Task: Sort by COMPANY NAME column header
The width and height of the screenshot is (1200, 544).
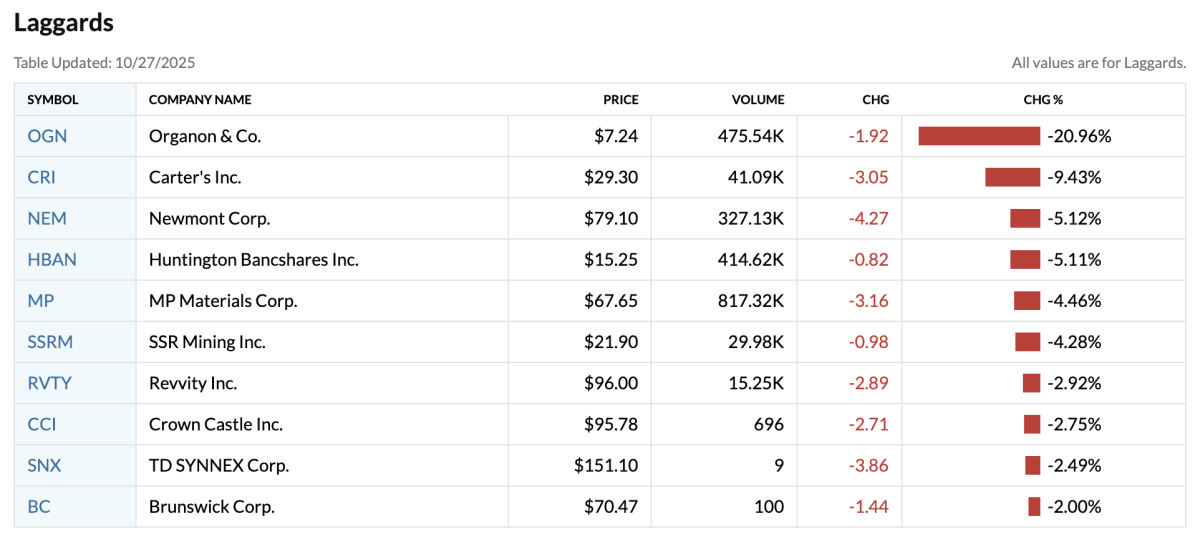Action: coord(200,100)
